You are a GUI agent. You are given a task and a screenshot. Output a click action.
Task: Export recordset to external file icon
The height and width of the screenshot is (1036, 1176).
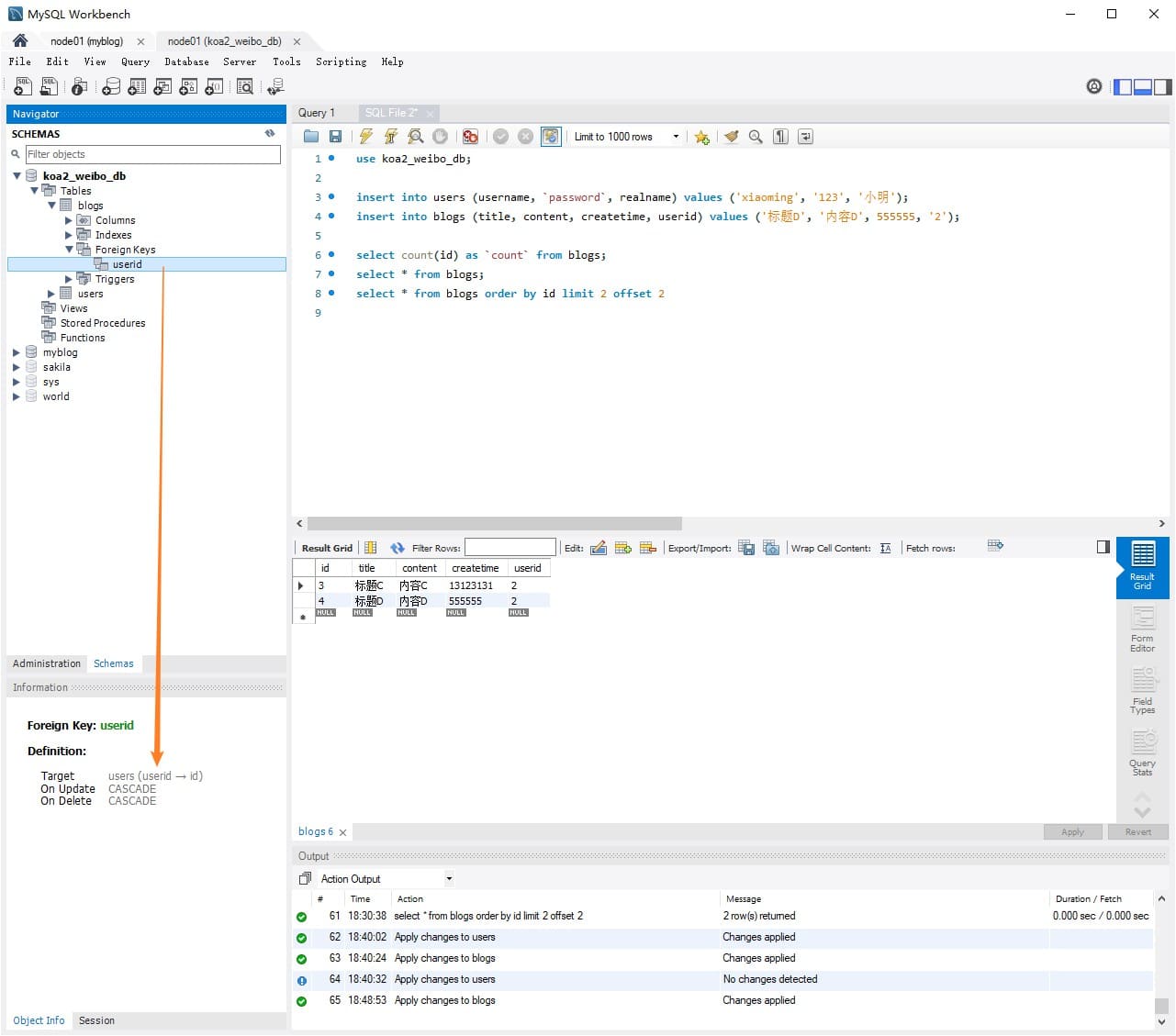746,548
